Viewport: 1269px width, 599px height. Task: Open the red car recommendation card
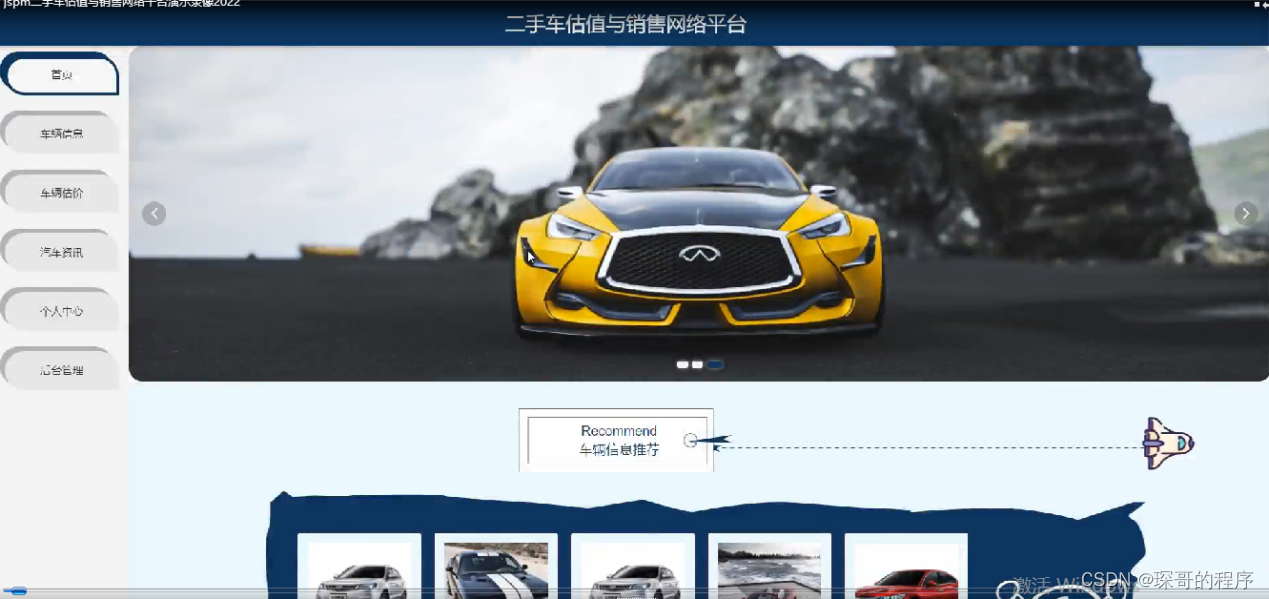pos(906,566)
